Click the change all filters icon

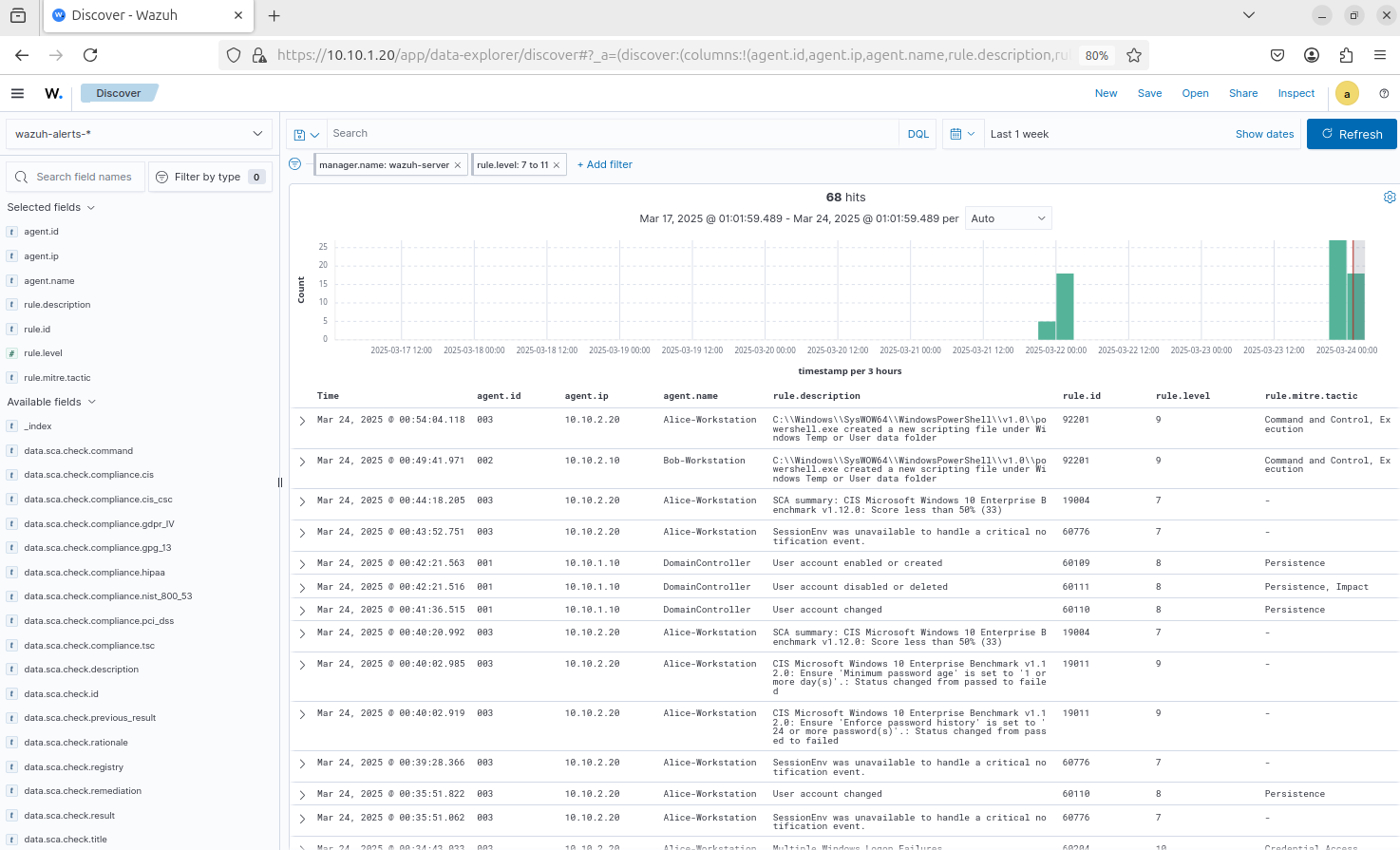pyautogui.click(x=294, y=164)
